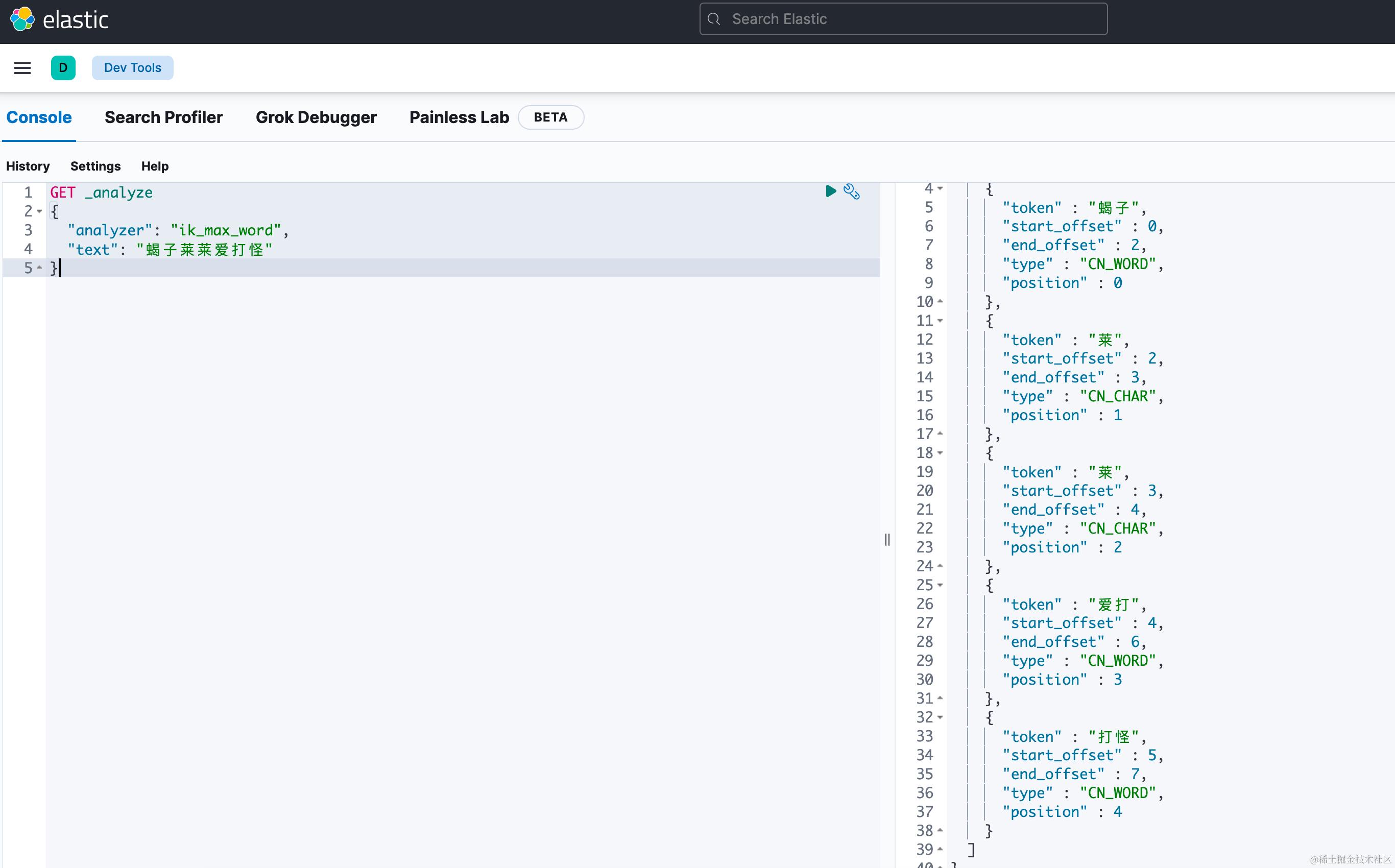Open console Settings
The width and height of the screenshot is (1395, 868).
pos(95,166)
